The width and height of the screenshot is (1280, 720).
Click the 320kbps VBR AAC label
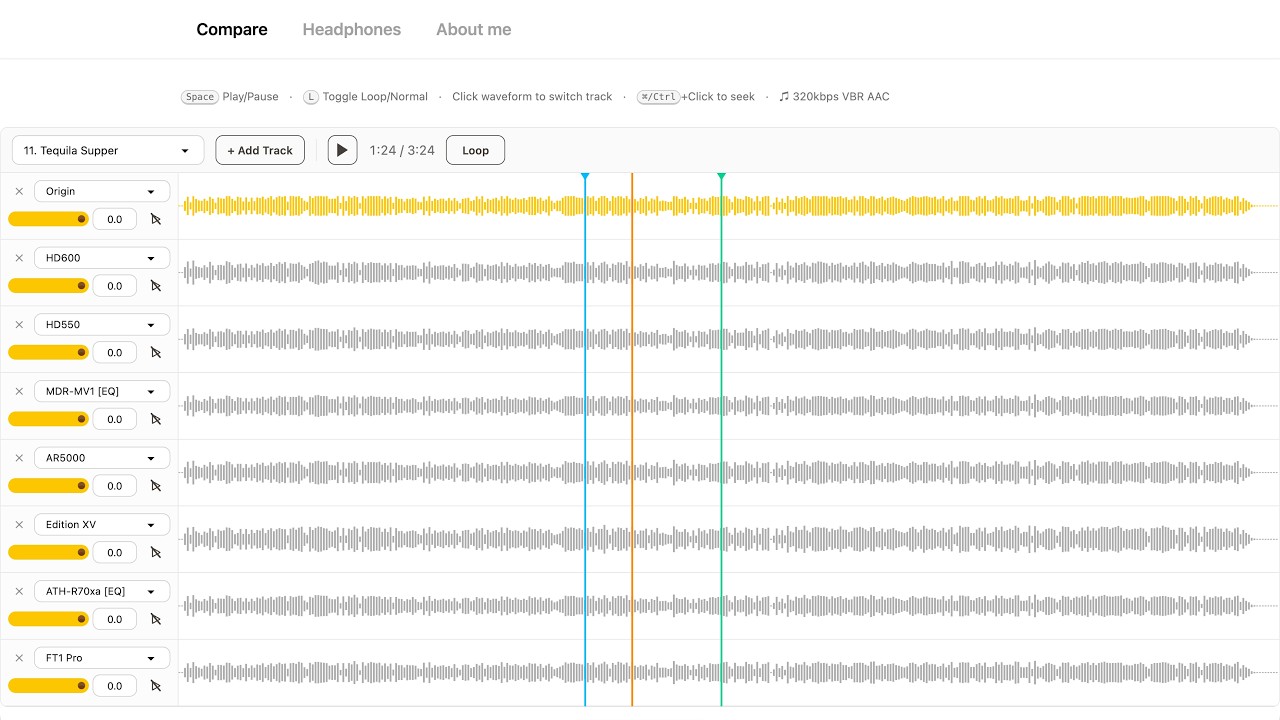pyautogui.click(x=835, y=97)
